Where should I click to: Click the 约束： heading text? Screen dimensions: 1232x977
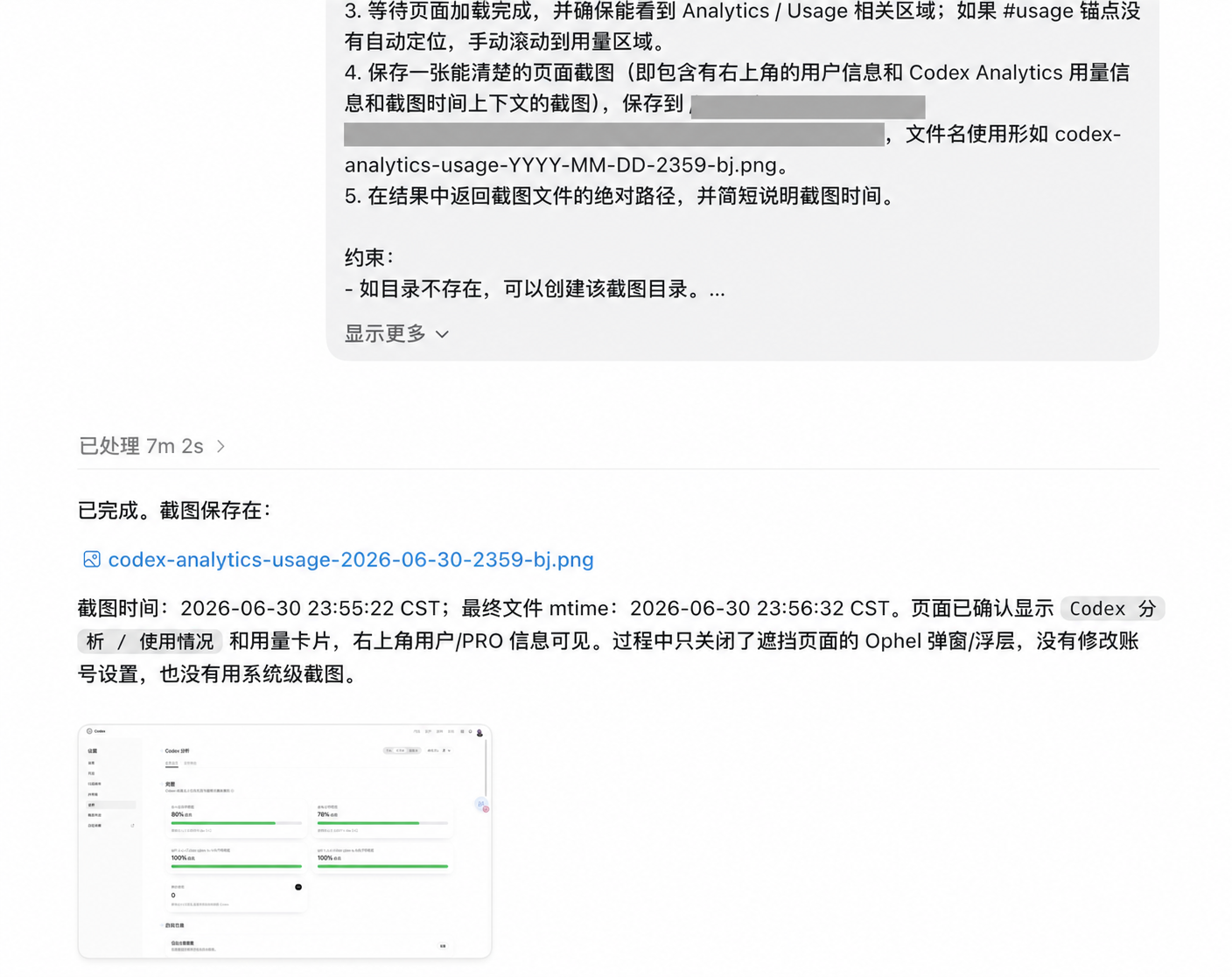(369, 258)
